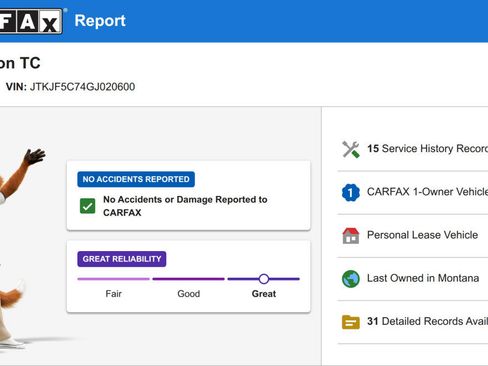Click the blue 1-Owner badge icon
488x366 pixels.
coord(351,192)
